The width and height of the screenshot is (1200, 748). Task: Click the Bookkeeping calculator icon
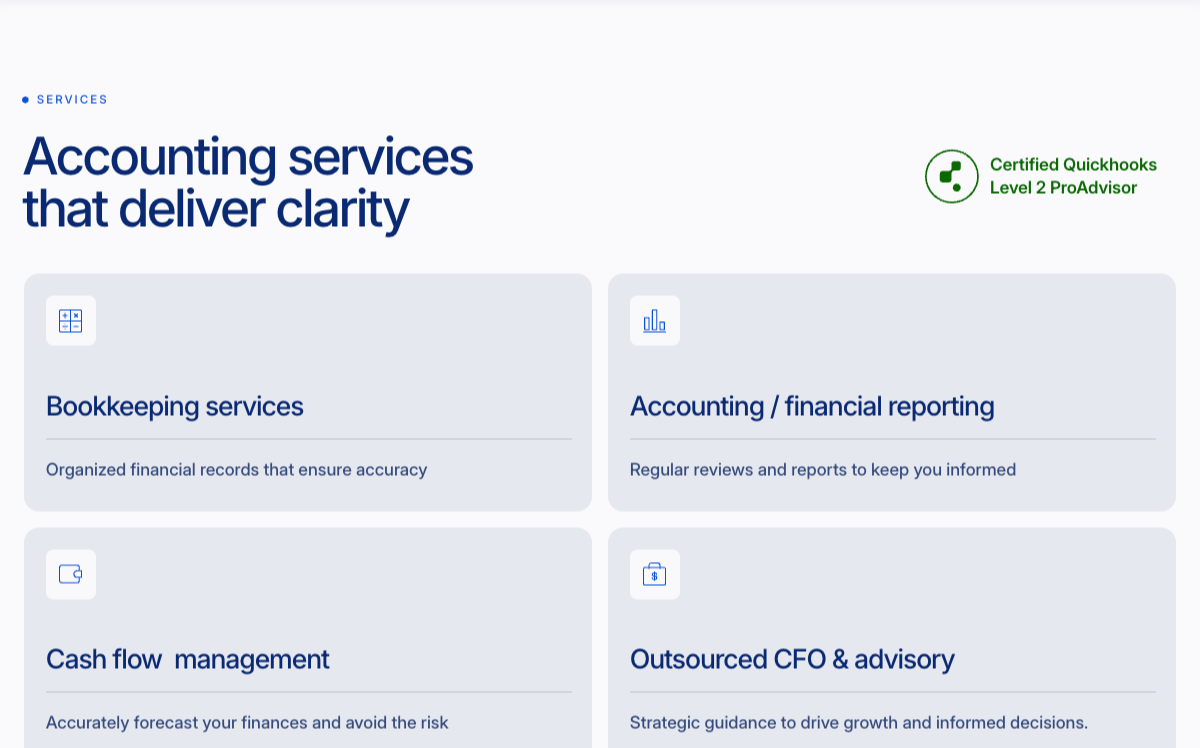(71, 321)
